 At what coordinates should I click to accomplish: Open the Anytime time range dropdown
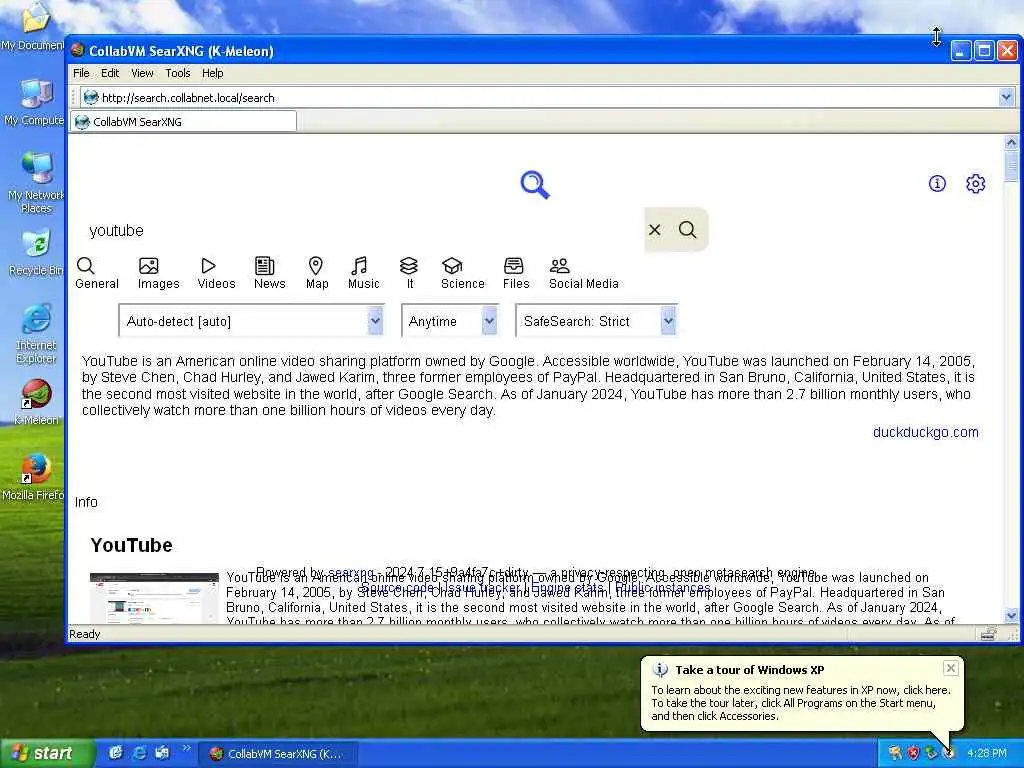(450, 321)
